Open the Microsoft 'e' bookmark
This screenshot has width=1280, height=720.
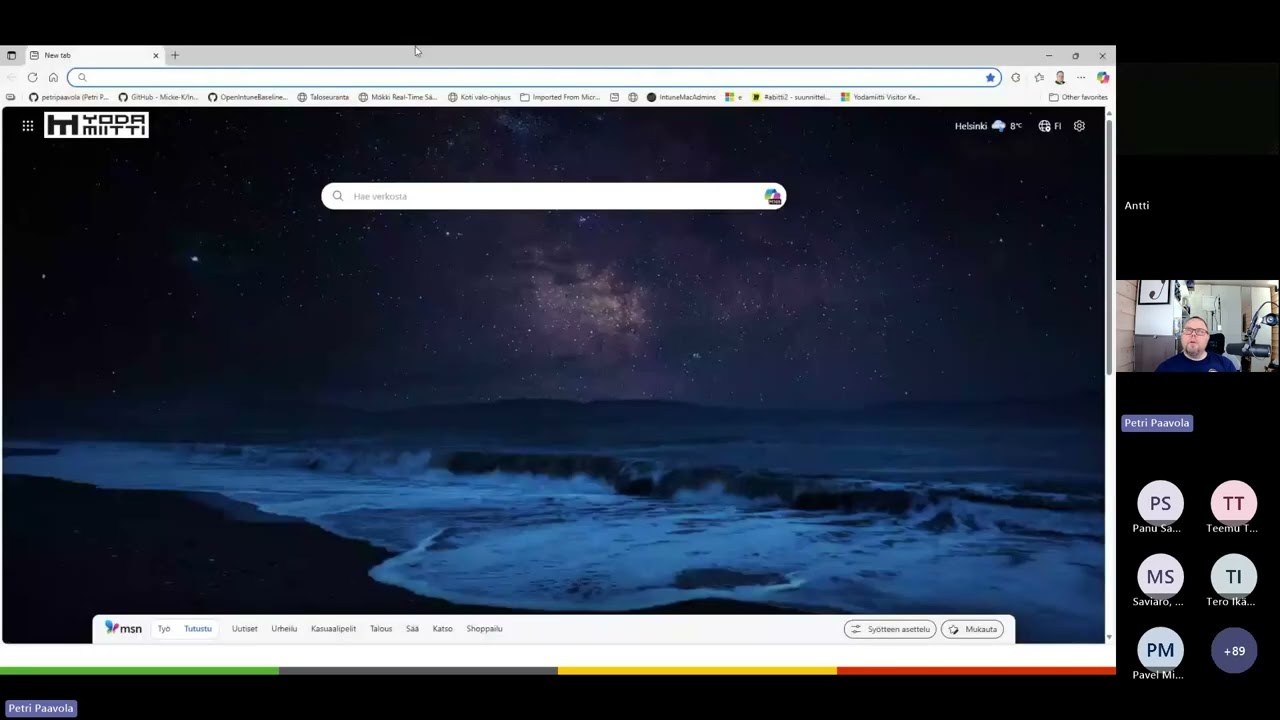[733, 97]
